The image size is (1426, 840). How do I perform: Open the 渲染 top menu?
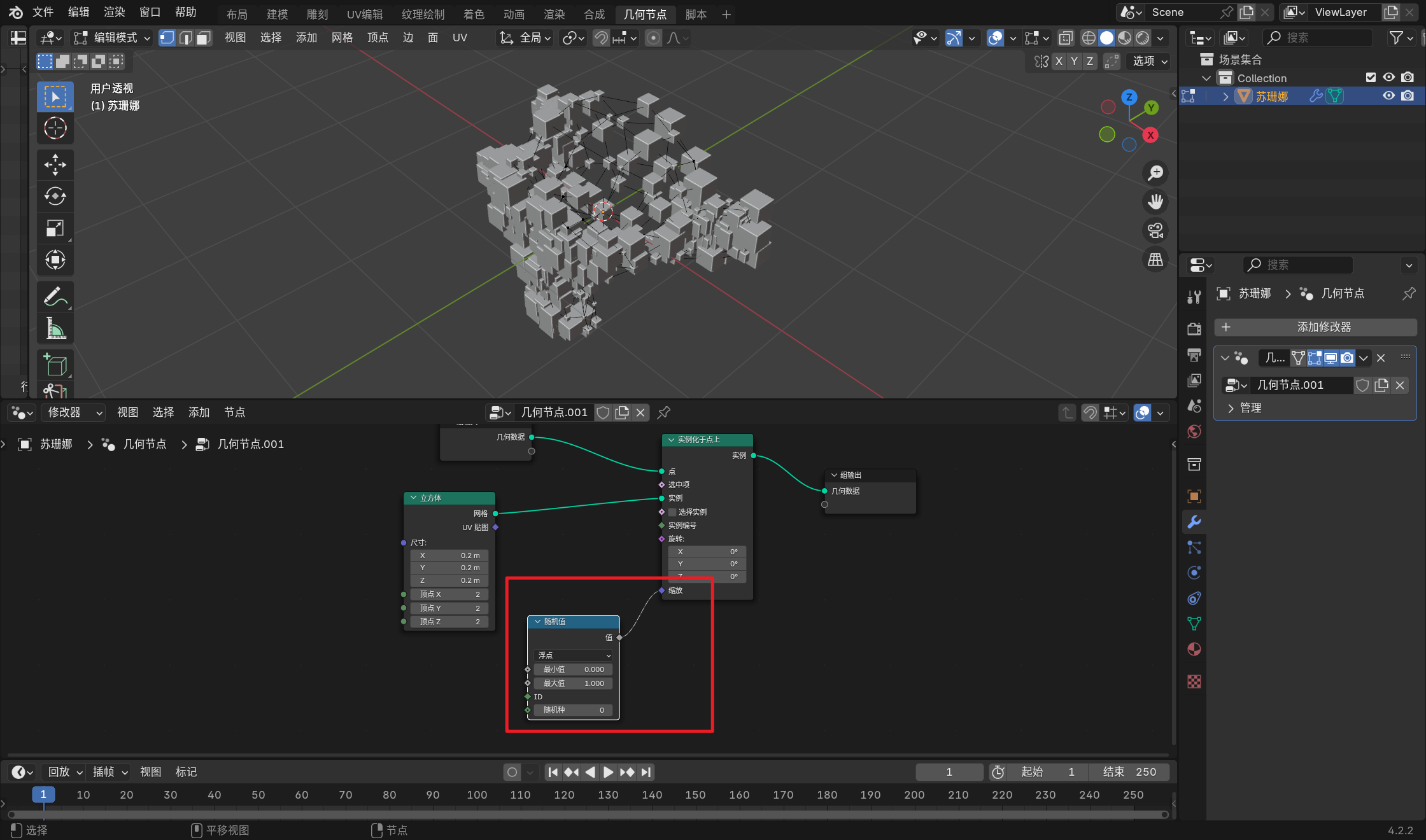click(115, 12)
